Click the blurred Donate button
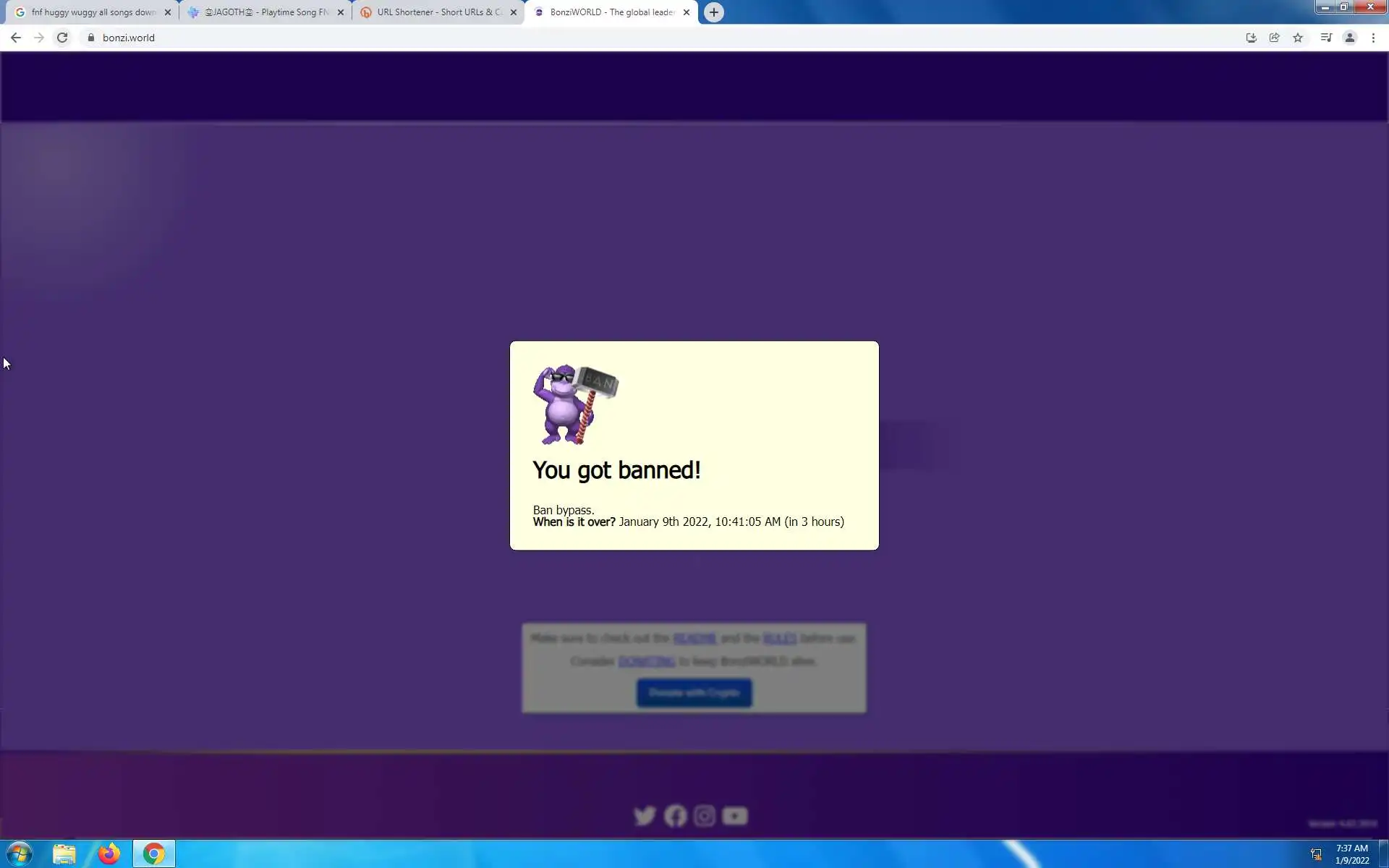 coord(694,693)
